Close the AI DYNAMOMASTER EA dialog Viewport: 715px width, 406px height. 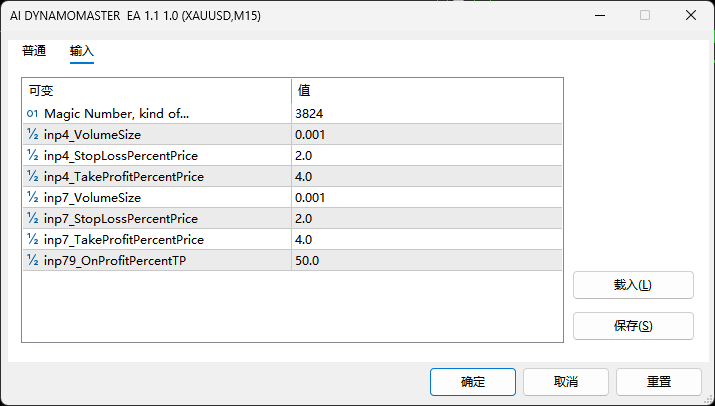(689, 15)
